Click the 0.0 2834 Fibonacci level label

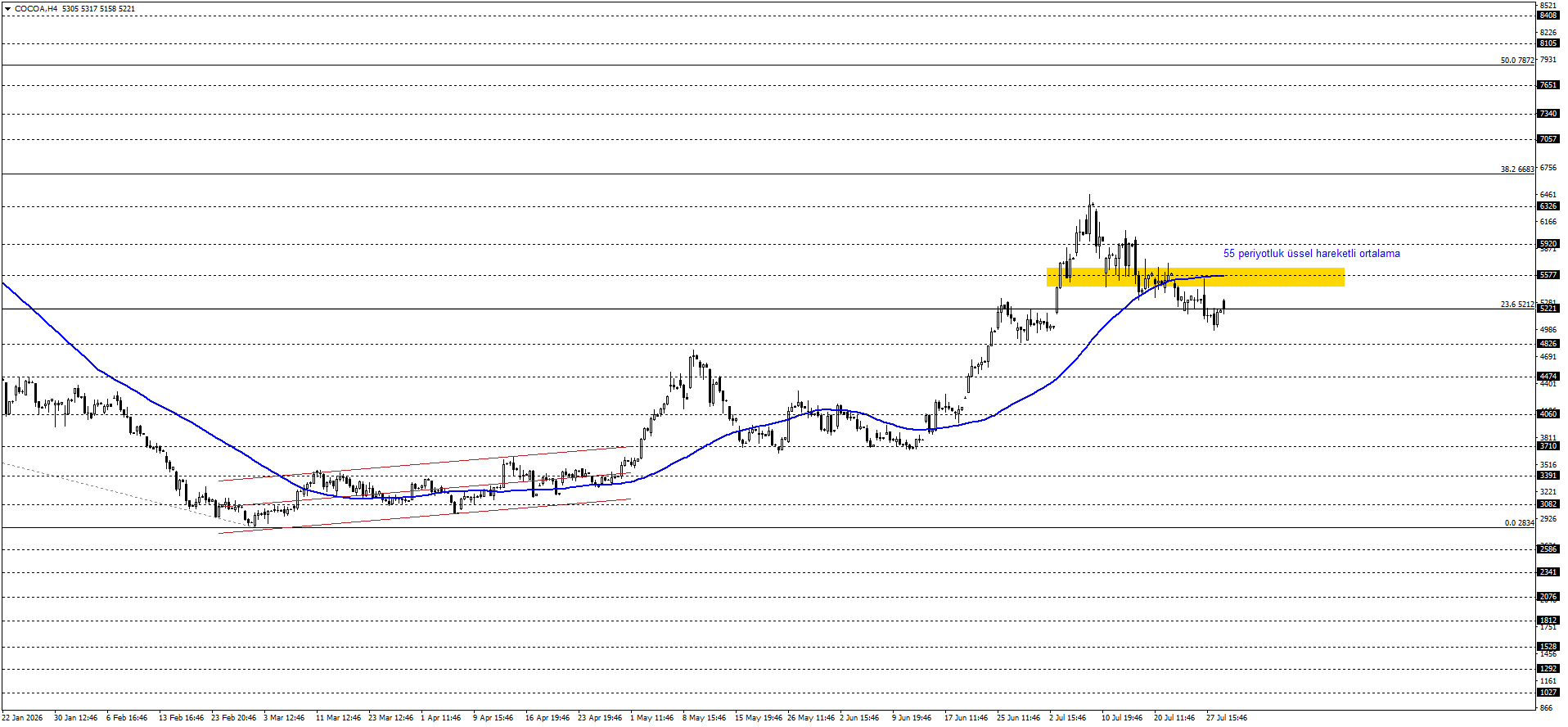point(1519,523)
